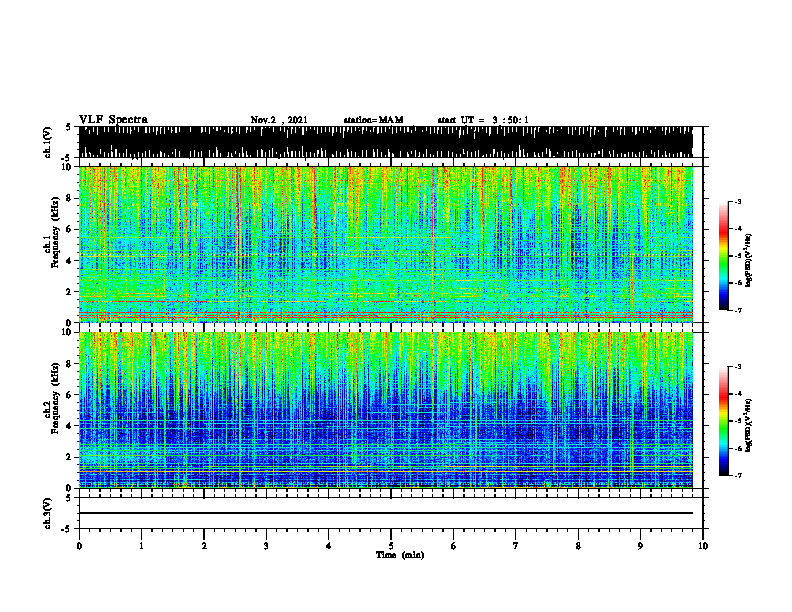Click the "6" kHz tick label of ch.1 spectrogram
Screen dimensions: 792x612
coord(70,229)
